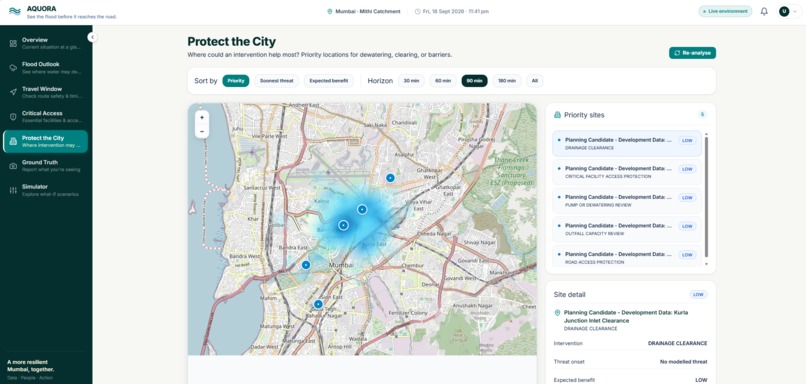The image size is (806, 384).
Task: Click the Protect the City page heading
Action: [231, 42]
